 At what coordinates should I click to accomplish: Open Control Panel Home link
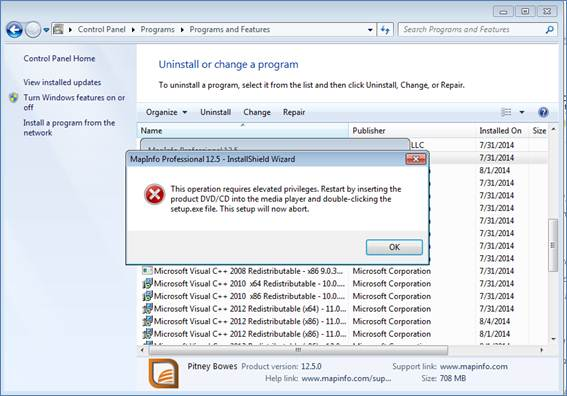tap(59, 59)
